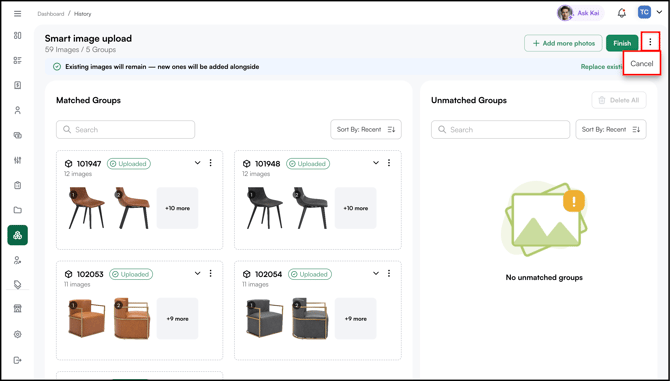
Task: Open the stacked coins icon in sidebar
Action: pos(18,135)
